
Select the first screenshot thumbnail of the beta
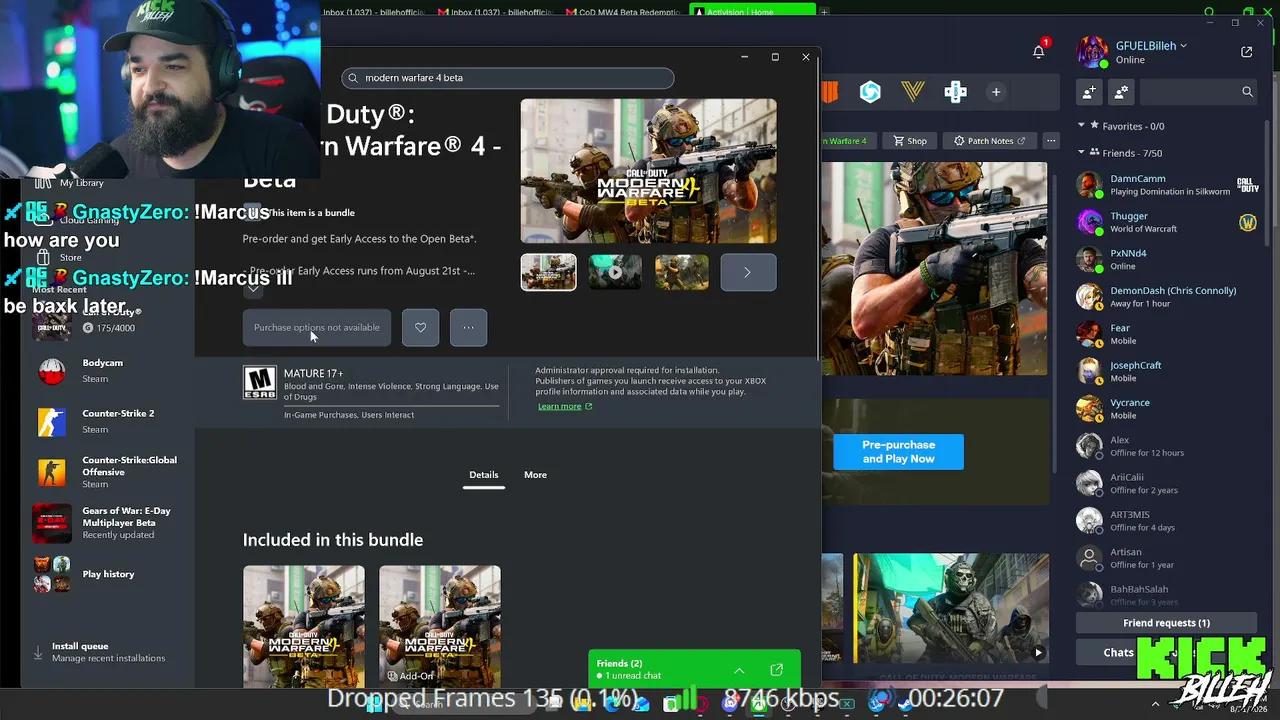click(548, 272)
